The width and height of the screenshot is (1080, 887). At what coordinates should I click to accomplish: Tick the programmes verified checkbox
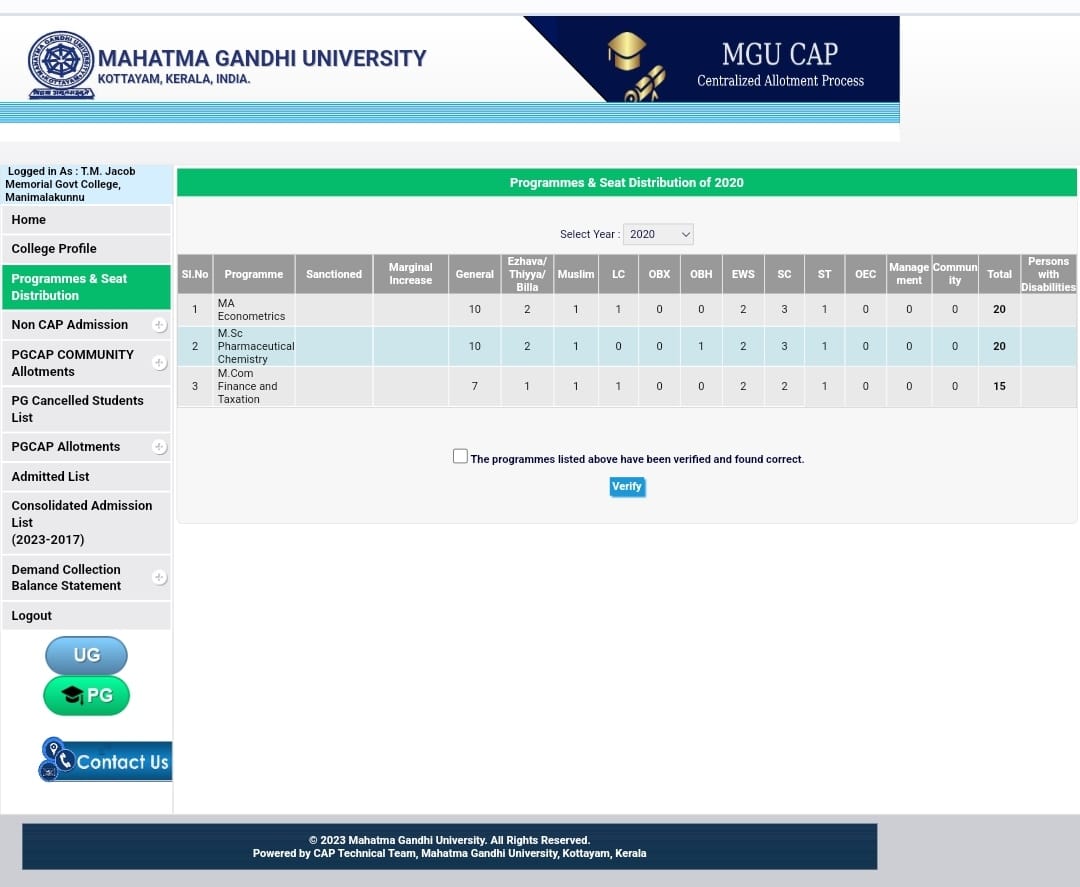tap(460, 456)
